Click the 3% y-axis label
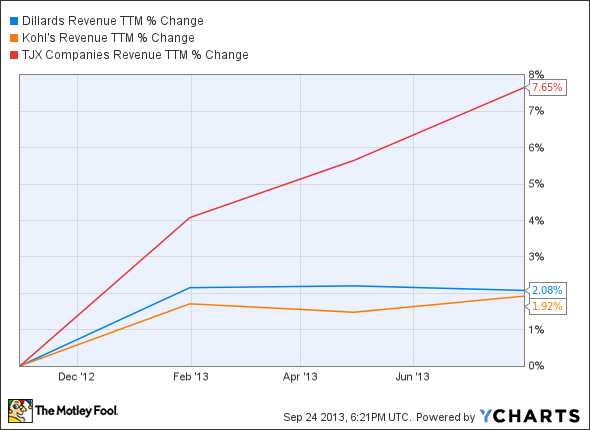Image resolution: width=590 pixels, height=430 pixels. (536, 257)
